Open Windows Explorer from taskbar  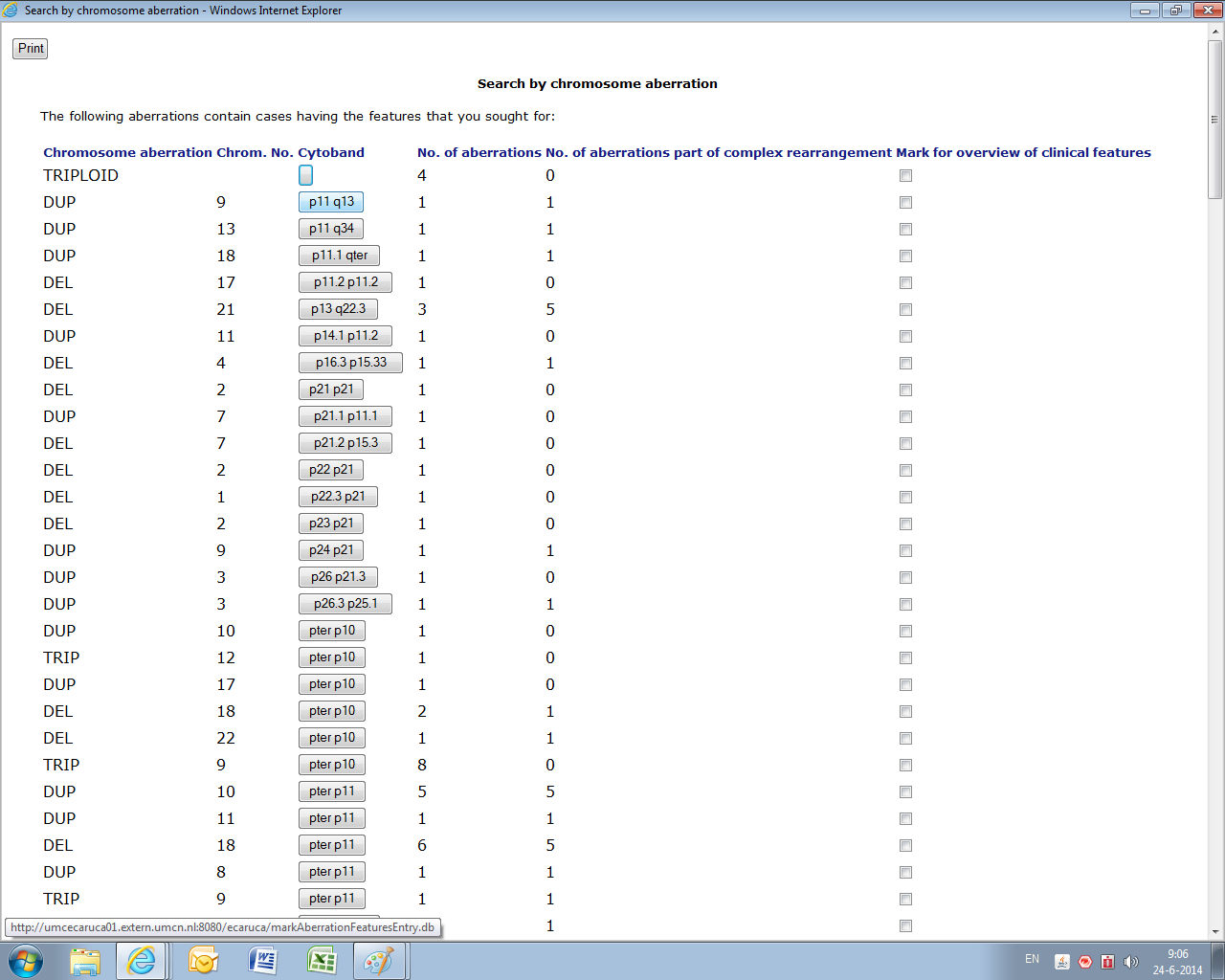(x=85, y=961)
